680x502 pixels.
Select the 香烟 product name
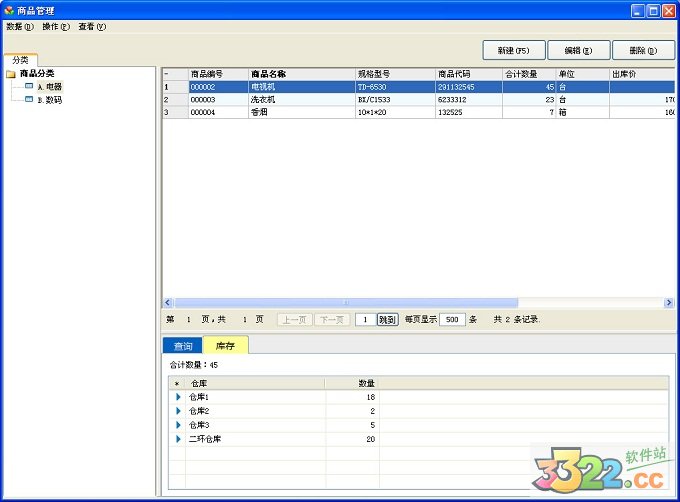tap(302, 112)
